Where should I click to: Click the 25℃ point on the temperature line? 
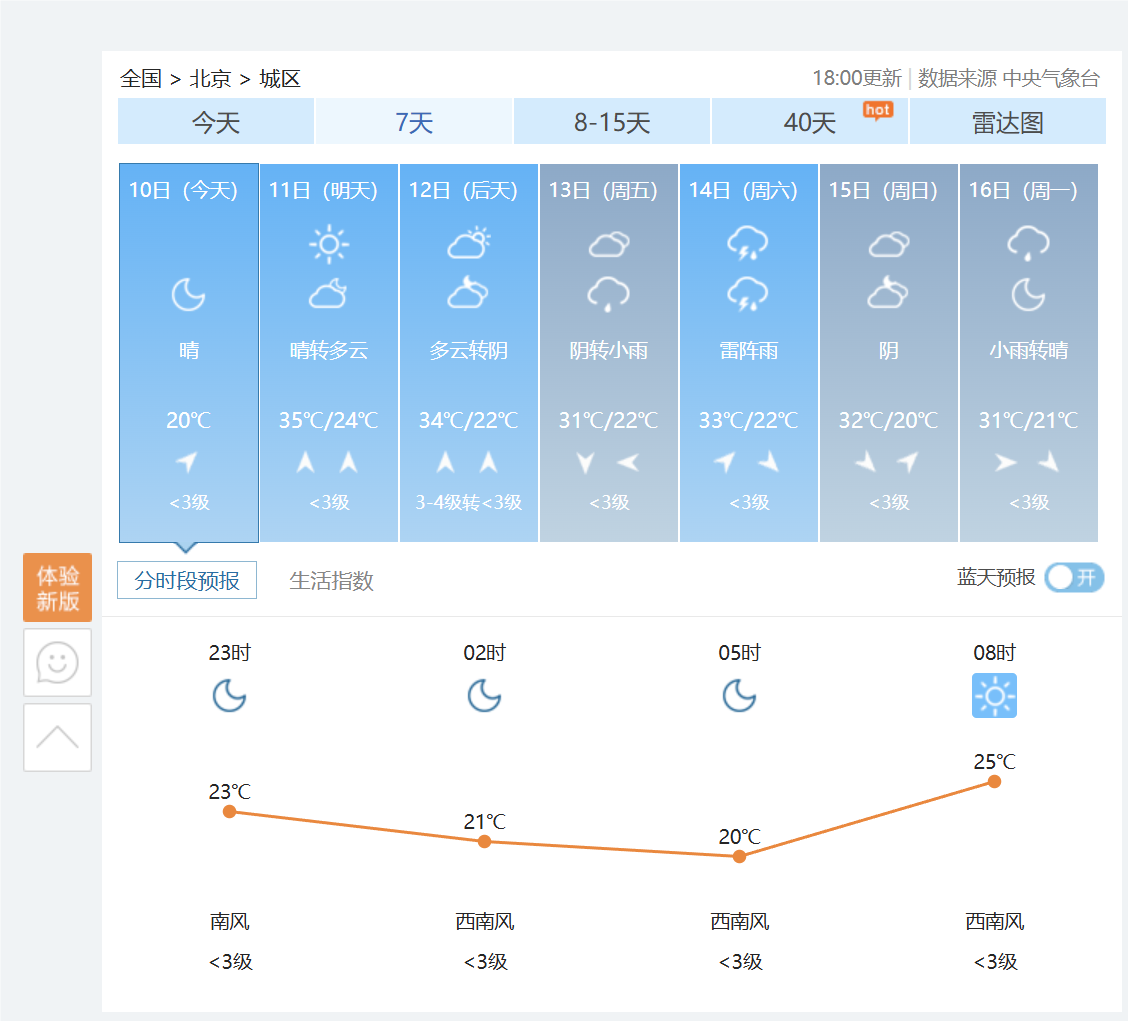pos(994,781)
